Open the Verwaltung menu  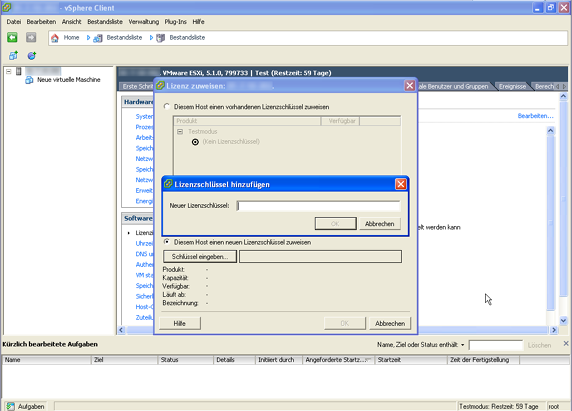[144, 22]
